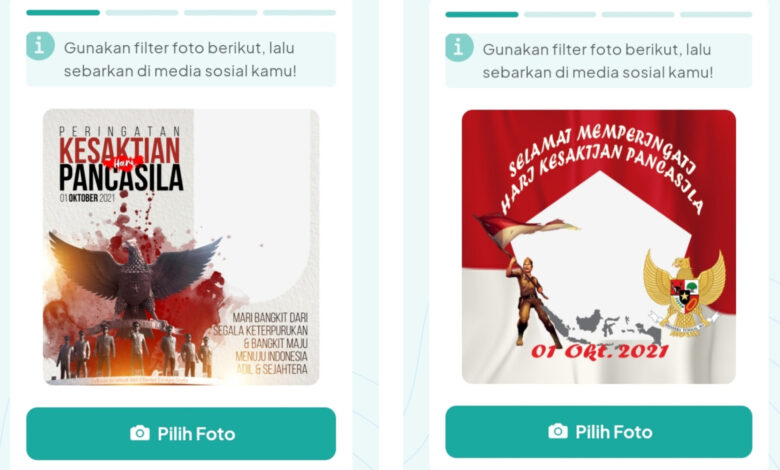
Task: Click second progress step in right panel
Action: (560, 14)
